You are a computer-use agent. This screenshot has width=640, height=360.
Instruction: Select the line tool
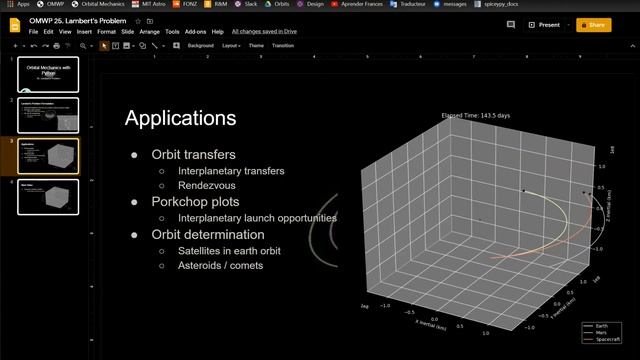coord(155,46)
